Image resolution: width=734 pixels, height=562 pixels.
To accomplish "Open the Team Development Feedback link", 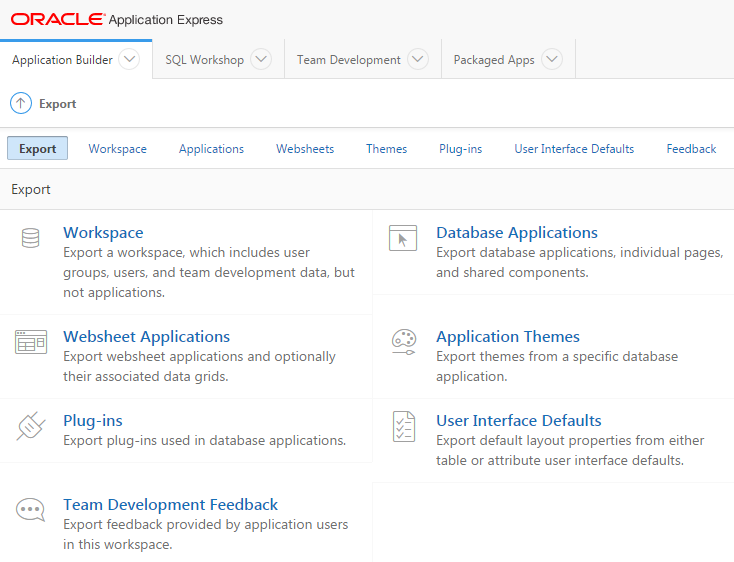I will point(170,505).
